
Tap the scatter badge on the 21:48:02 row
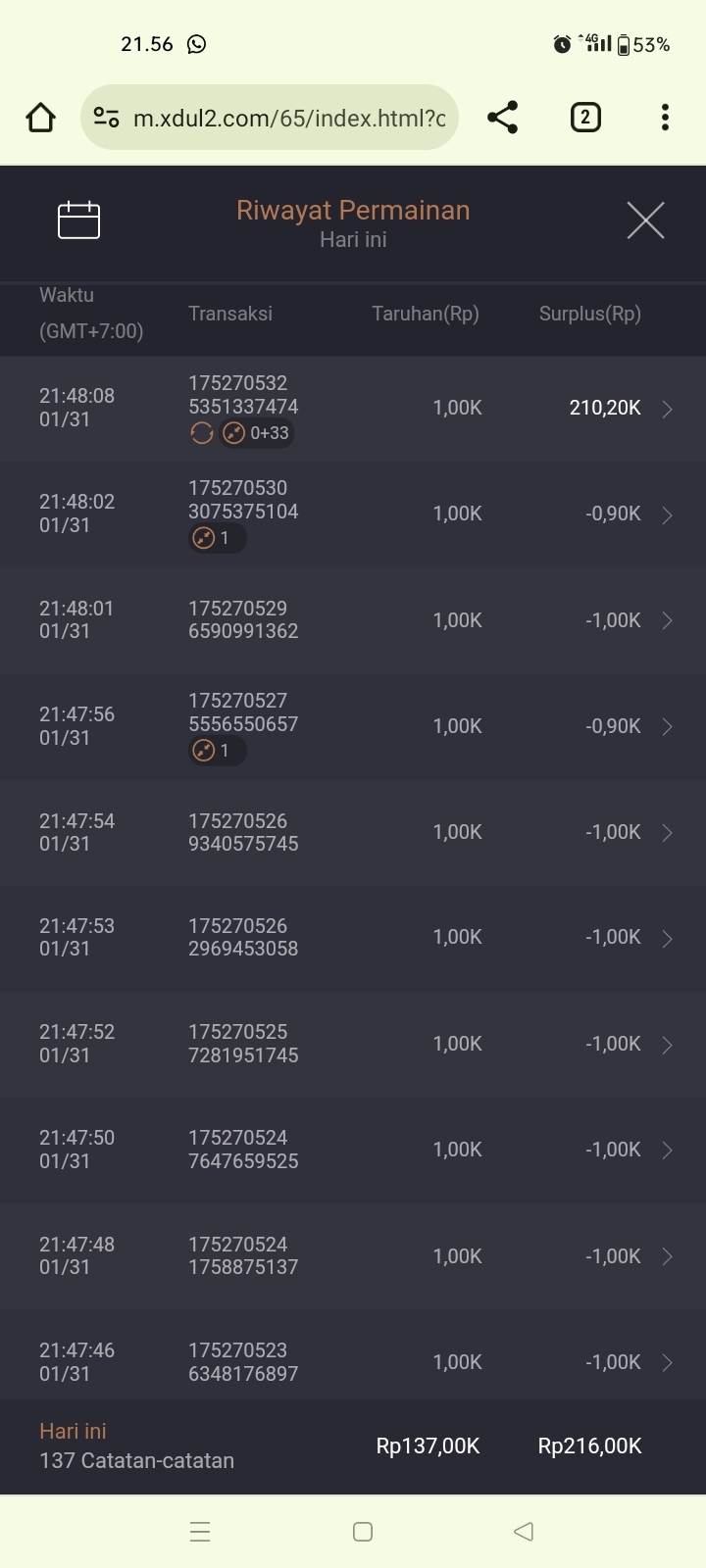(x=217, y=538)
